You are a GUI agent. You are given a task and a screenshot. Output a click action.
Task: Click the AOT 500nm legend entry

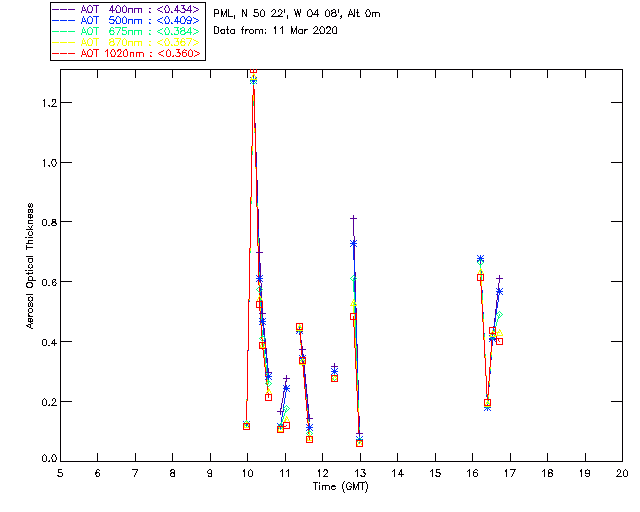click(x=127, y=20)
